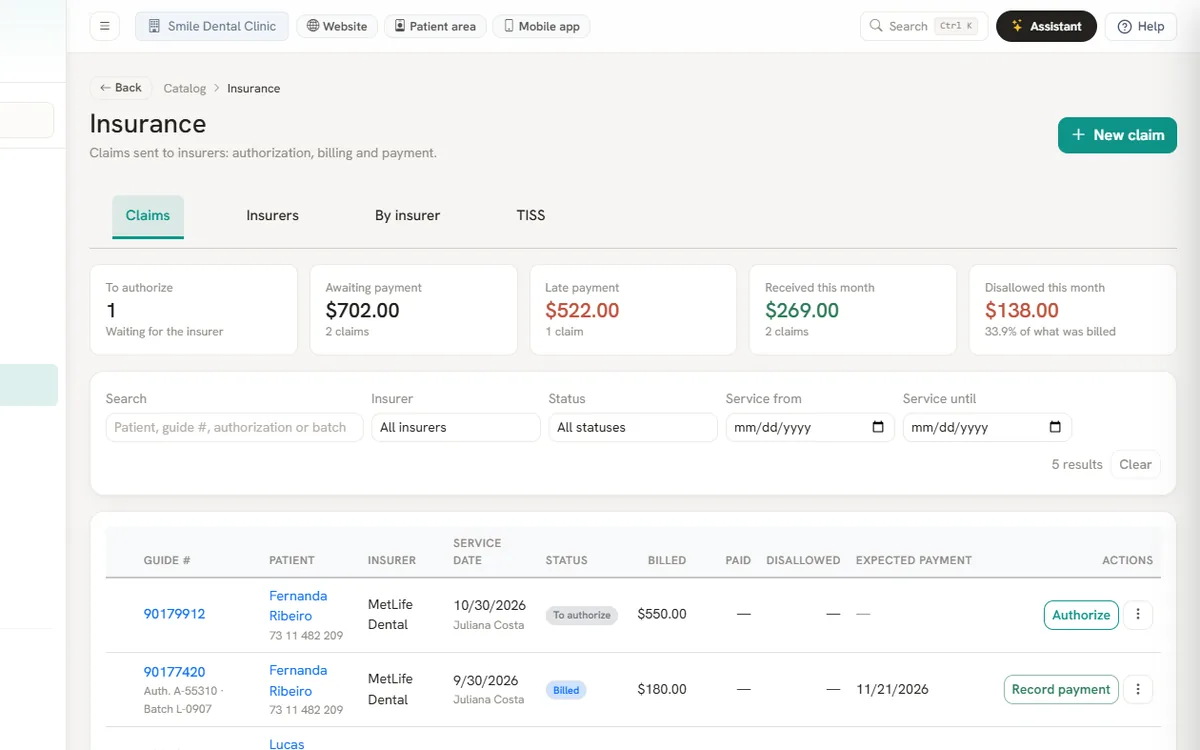1200x750 pixels.
Task: Open the hamburger menu in the top bar
Action: (x=105, y=26)
